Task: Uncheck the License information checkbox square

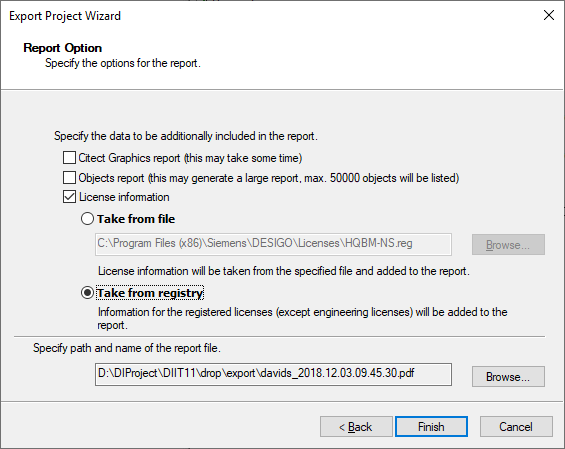Action: pyautogui.click(x=69, y=197)
